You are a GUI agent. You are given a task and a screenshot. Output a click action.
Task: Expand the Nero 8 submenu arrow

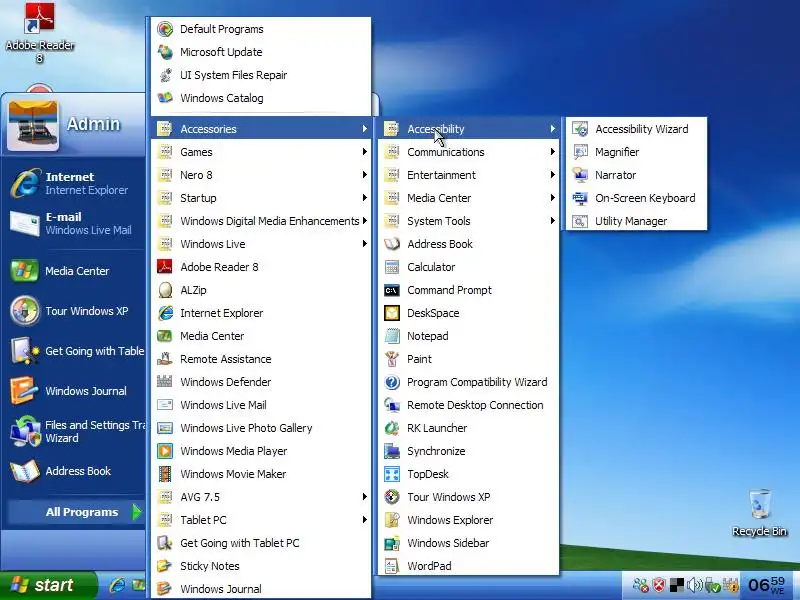point(364,174)
